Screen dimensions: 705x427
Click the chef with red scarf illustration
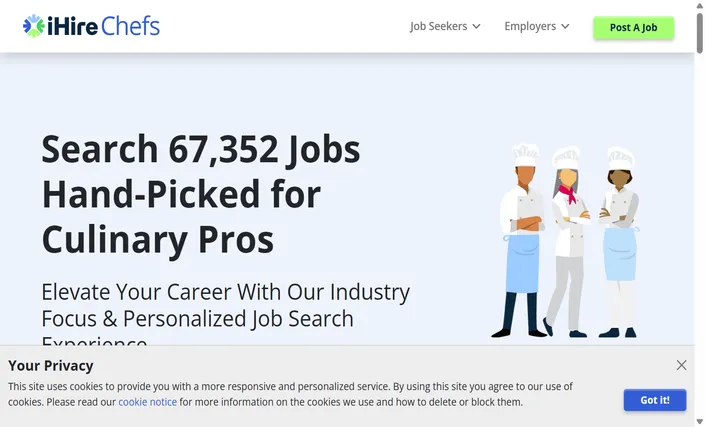566,242
